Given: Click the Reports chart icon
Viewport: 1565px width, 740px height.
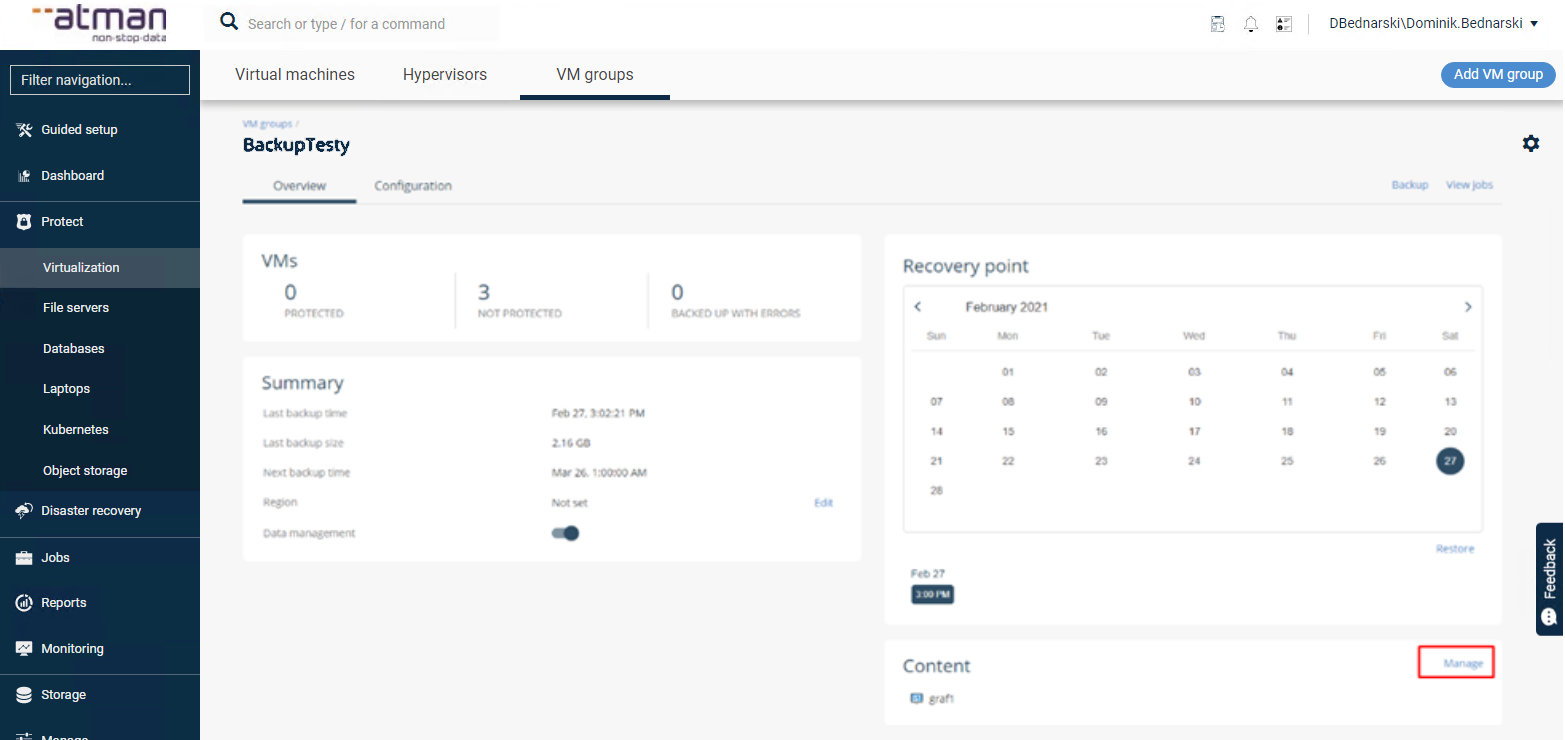Looking at the screenshot, I should point(25,603).
